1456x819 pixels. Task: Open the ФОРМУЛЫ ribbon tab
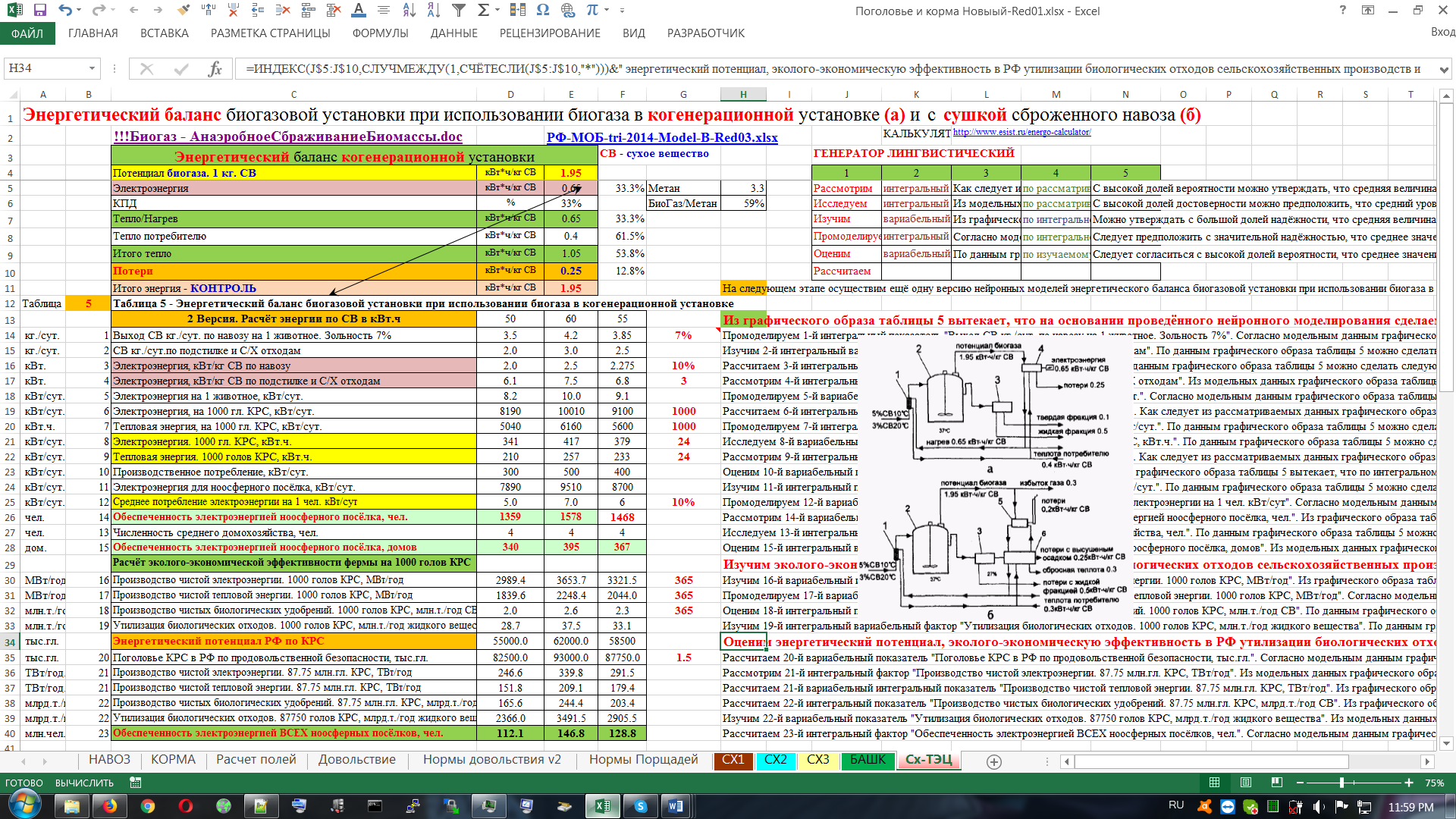[380, 33]
